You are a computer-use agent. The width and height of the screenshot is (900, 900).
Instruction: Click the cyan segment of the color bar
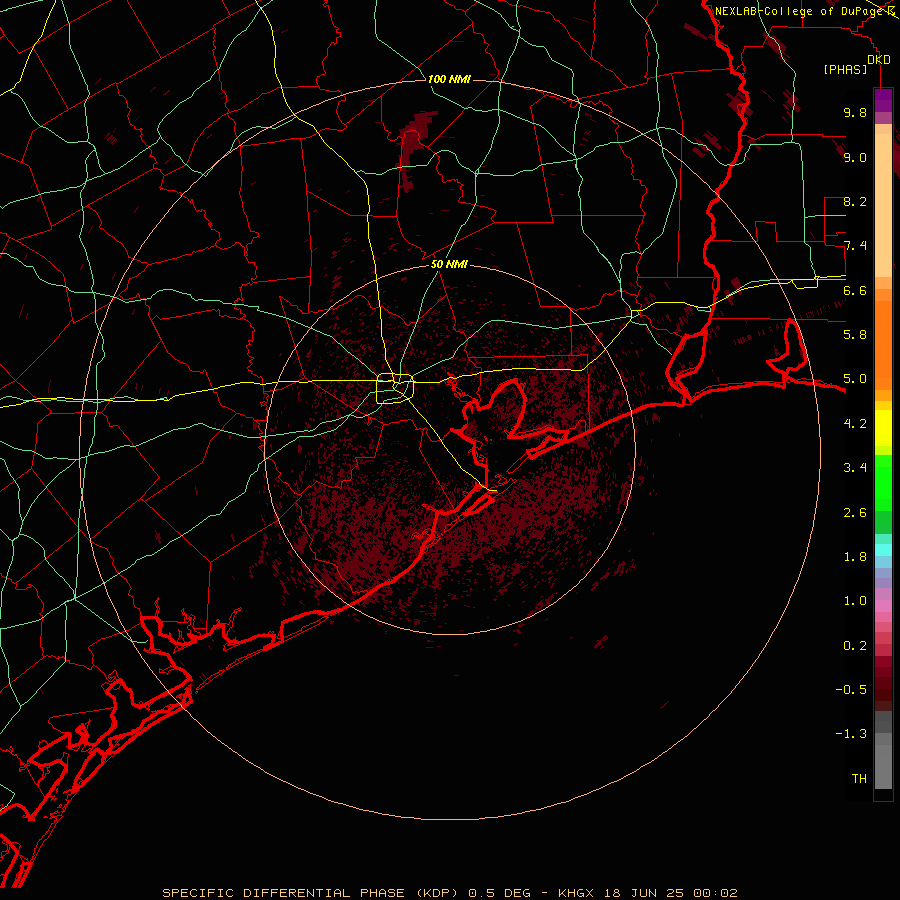(x=883, y=549)
